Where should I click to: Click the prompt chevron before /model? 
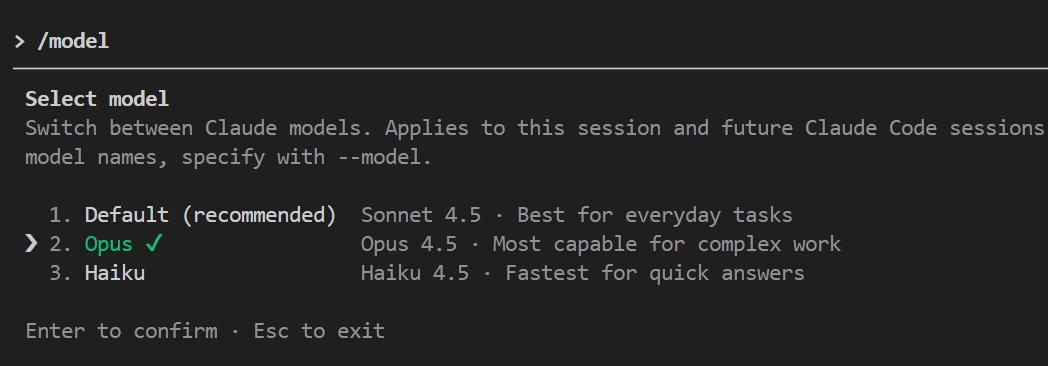point(19,41)
